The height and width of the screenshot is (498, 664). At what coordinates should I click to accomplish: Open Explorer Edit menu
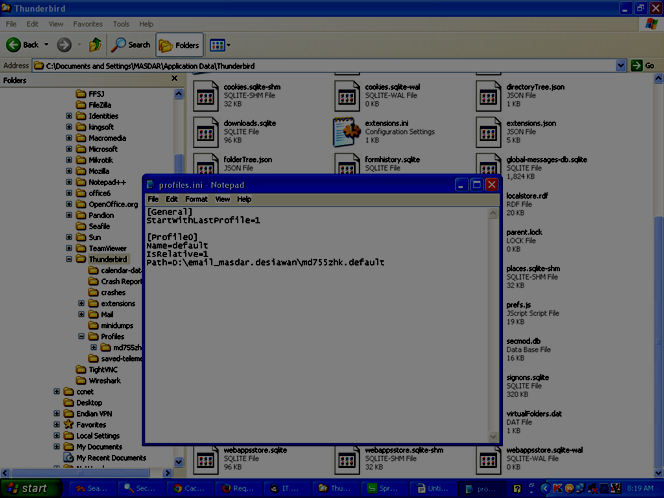click(33, 24)
